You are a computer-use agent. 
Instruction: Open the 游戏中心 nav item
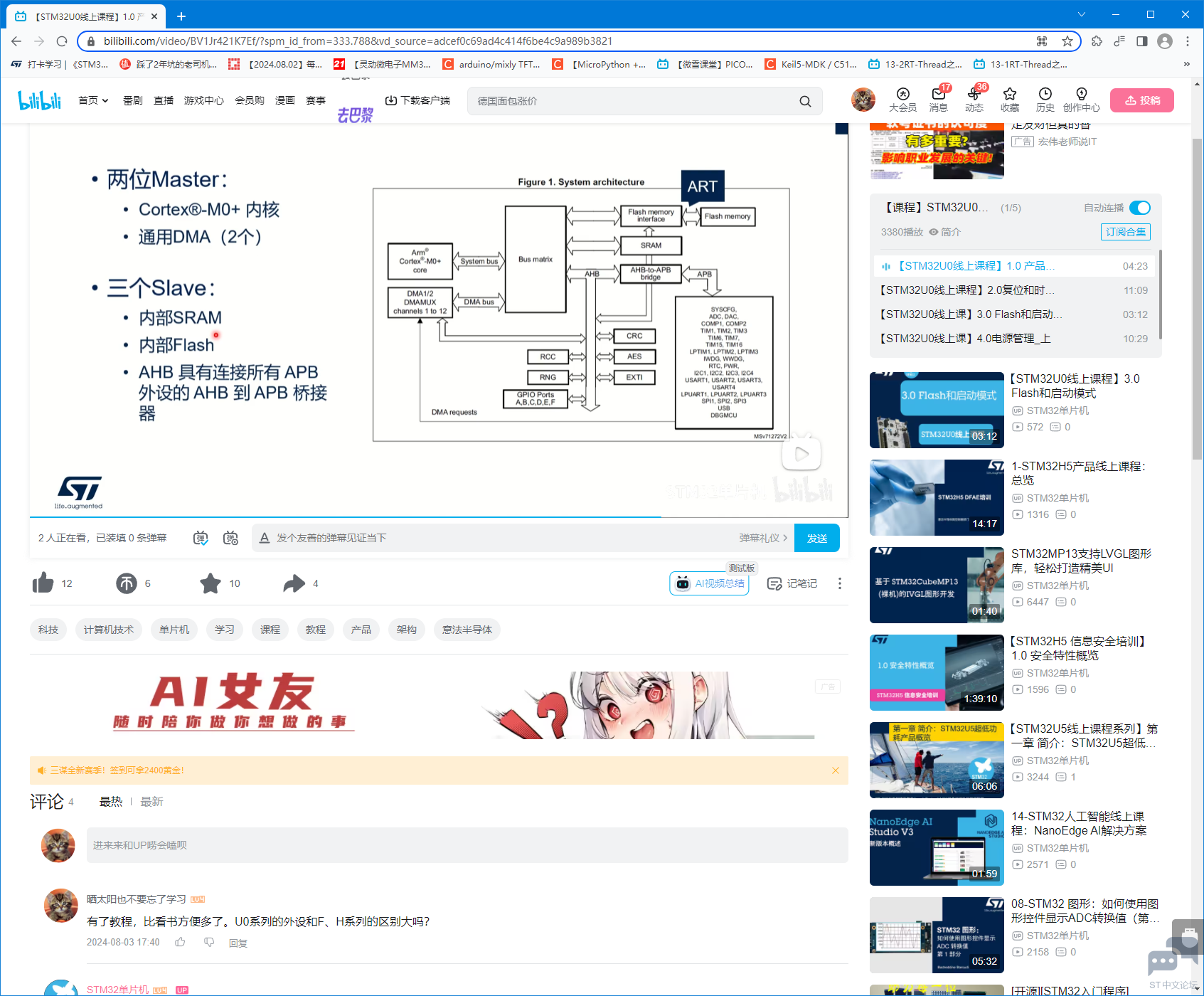204,100
